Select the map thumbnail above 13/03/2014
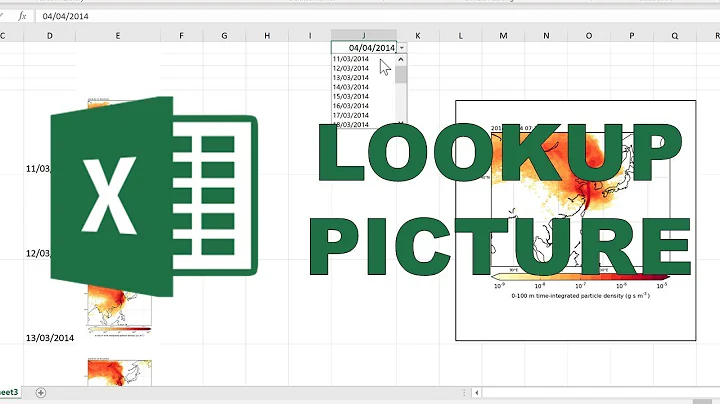 coord(119,310)
